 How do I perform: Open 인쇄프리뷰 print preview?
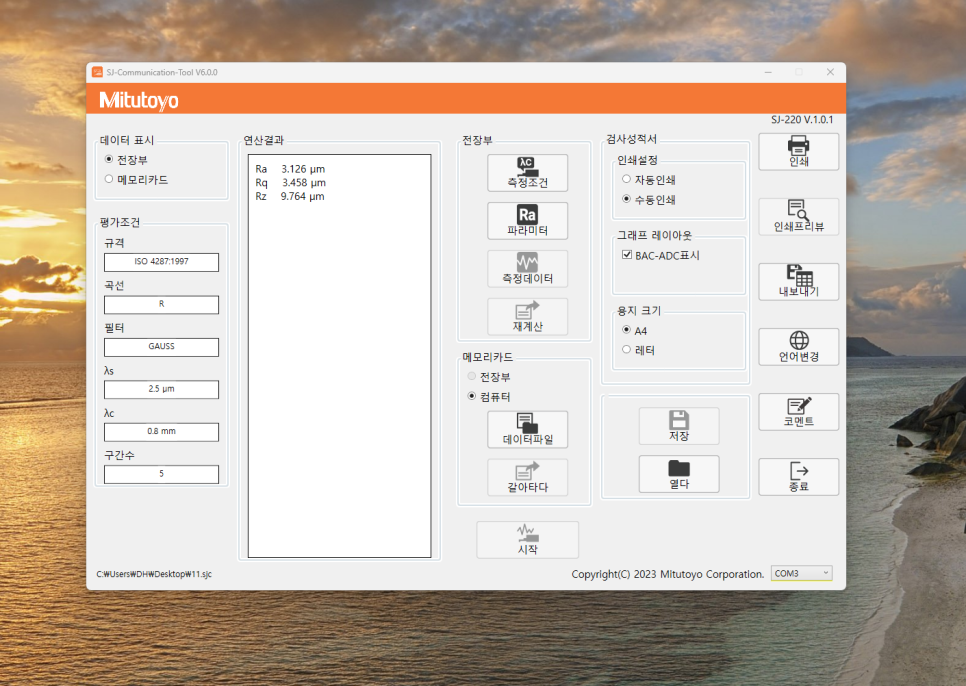tap(798, 217)
